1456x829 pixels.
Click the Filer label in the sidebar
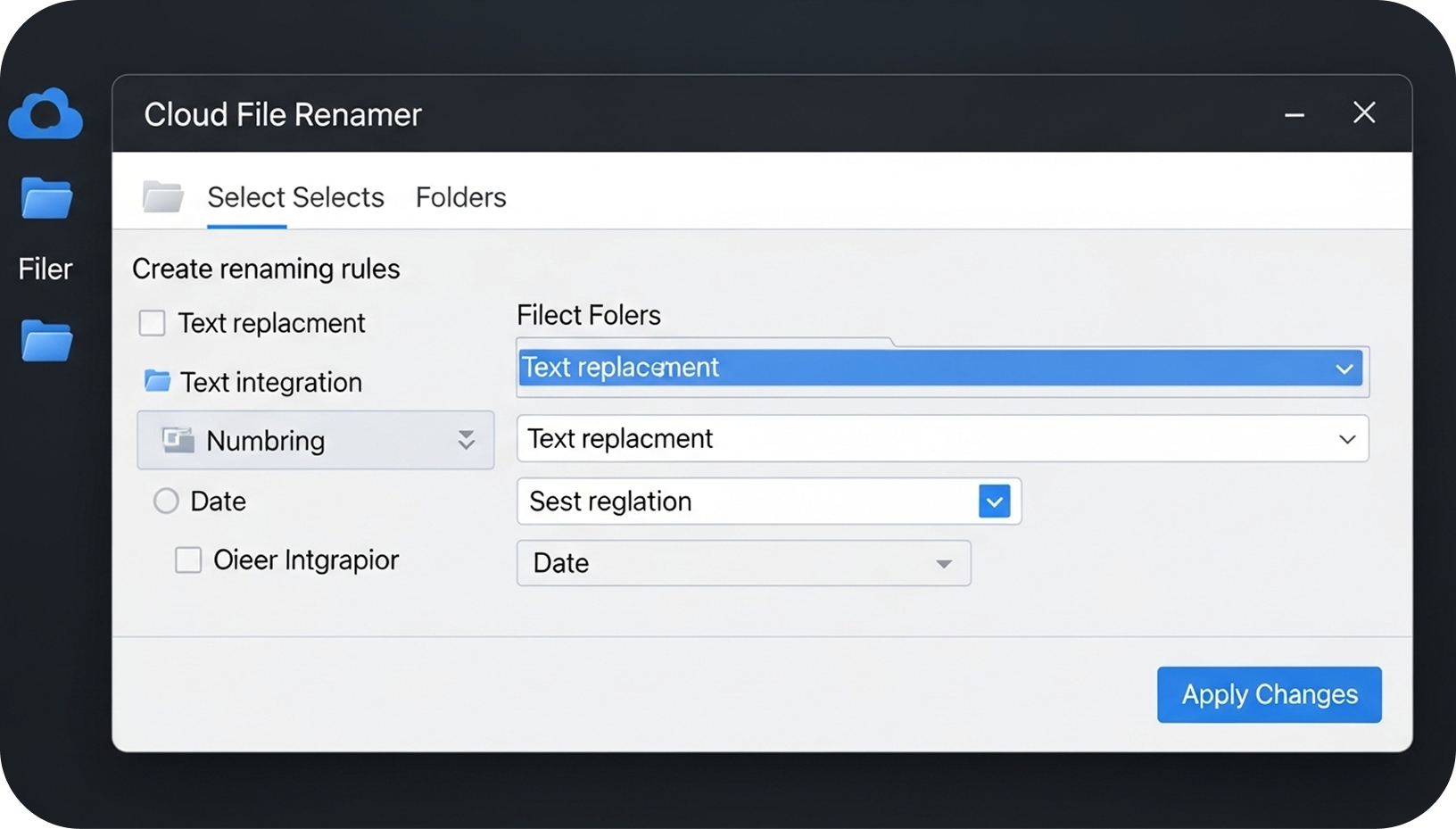pyautogui.click(x=45, y=269)
